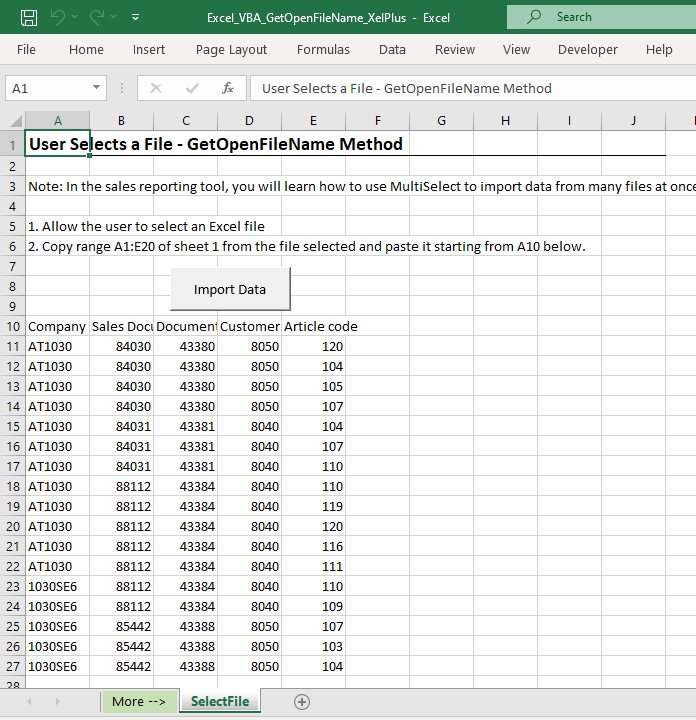
Task: Click the Redo arrow icon
Action: 97,17
